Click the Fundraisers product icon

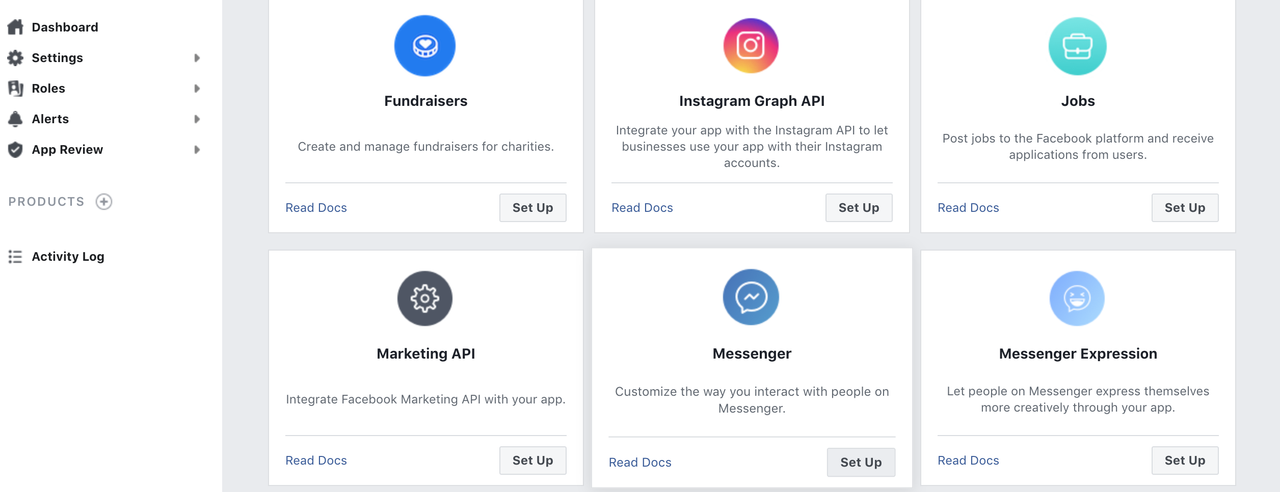click(x=425, y=46)
